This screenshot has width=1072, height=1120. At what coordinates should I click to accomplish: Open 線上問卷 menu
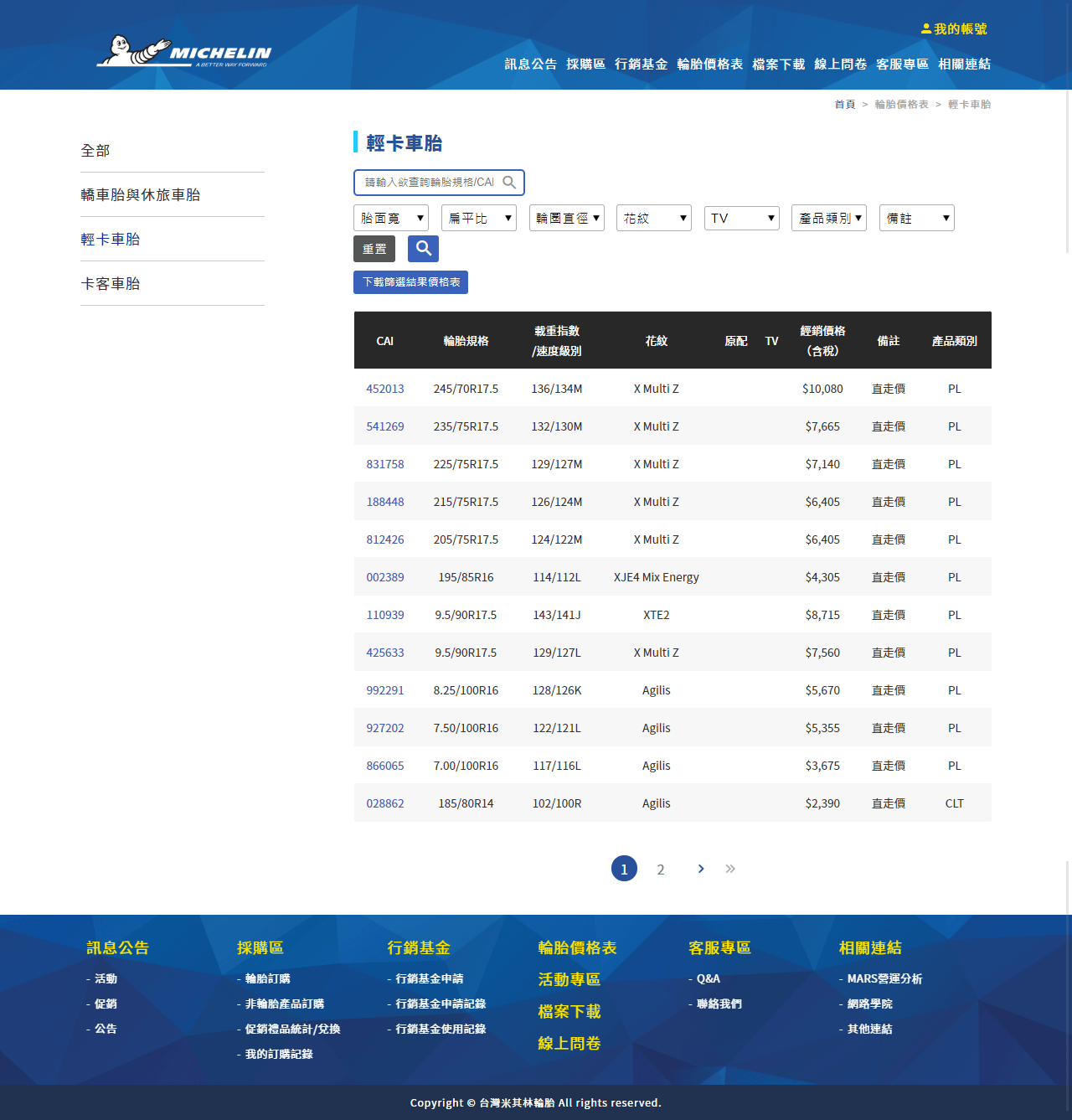pos(840,65)
